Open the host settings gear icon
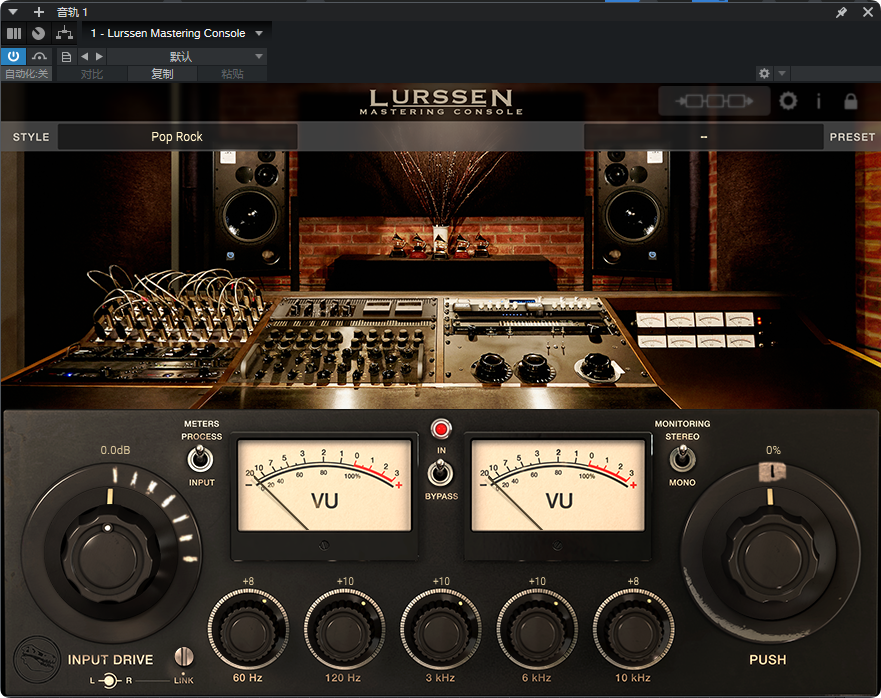Image resolution: width=881 pixels, height=698 pixels. coord(764,73)
